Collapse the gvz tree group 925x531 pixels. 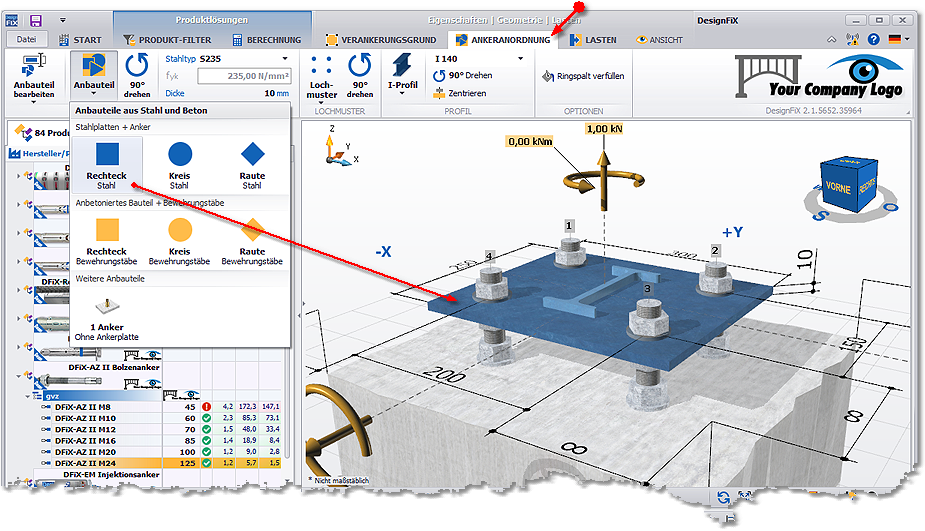pos(27,396)
